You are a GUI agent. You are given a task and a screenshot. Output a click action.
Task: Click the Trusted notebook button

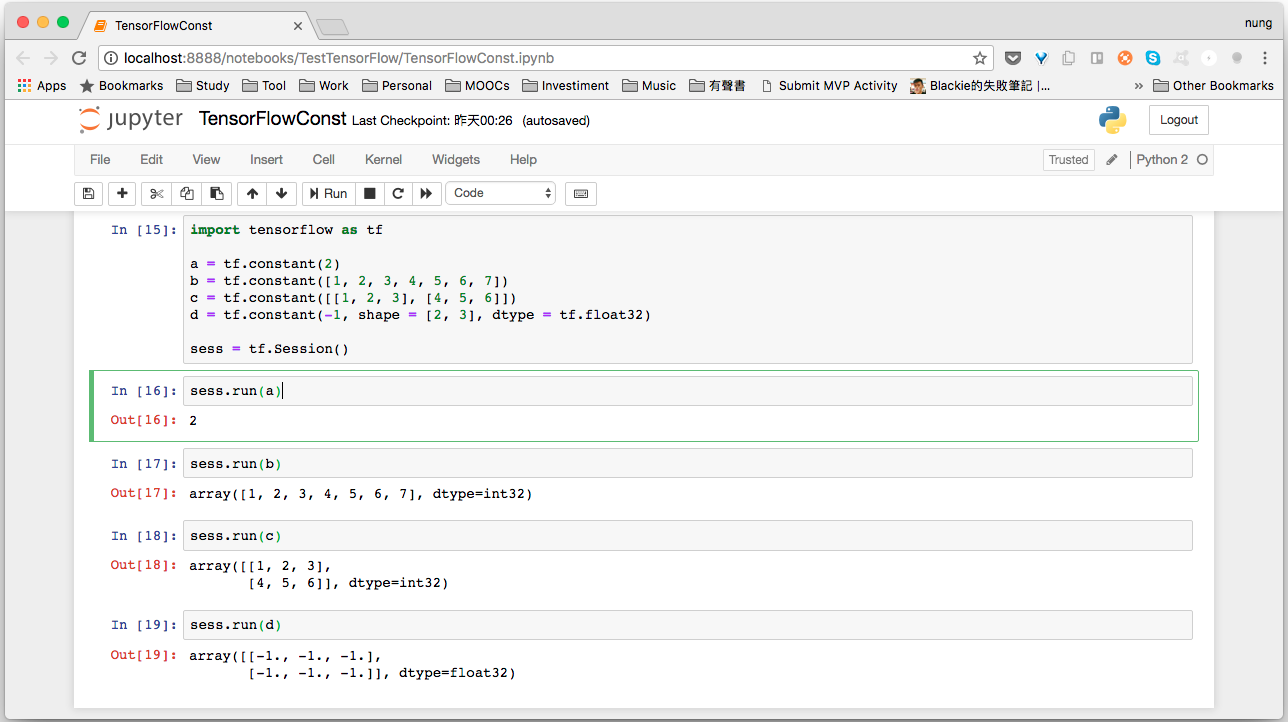(1068, 160)
